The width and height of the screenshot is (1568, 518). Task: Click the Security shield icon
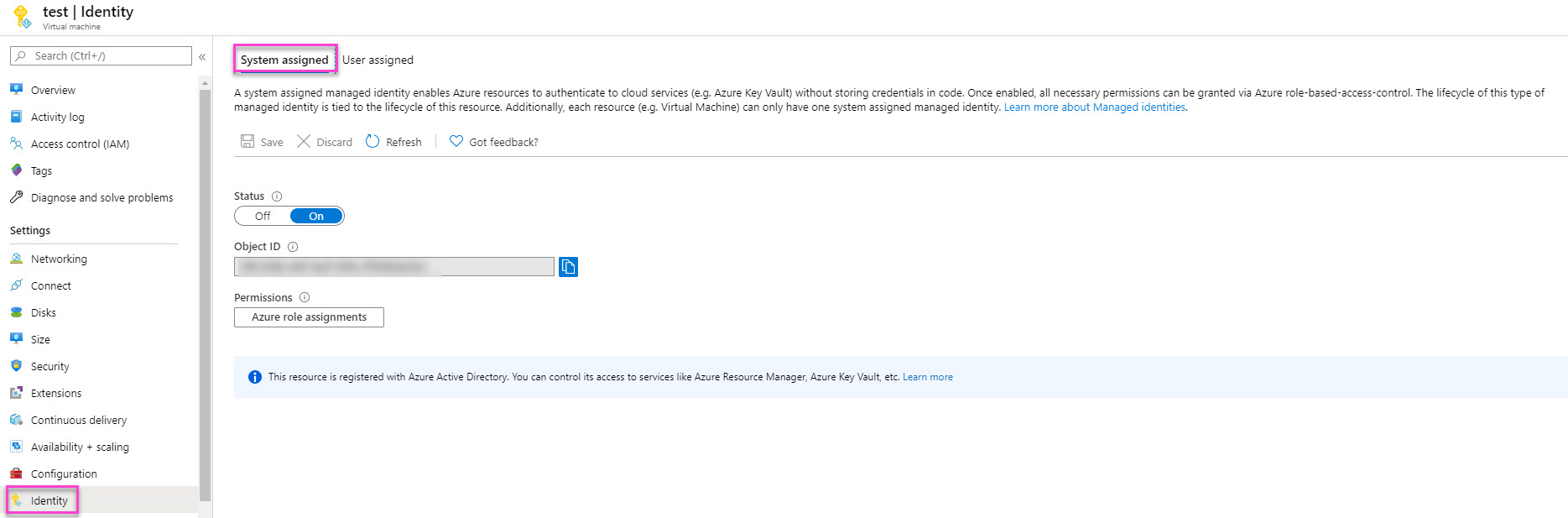pyautogui.click(x=16, y=366)
